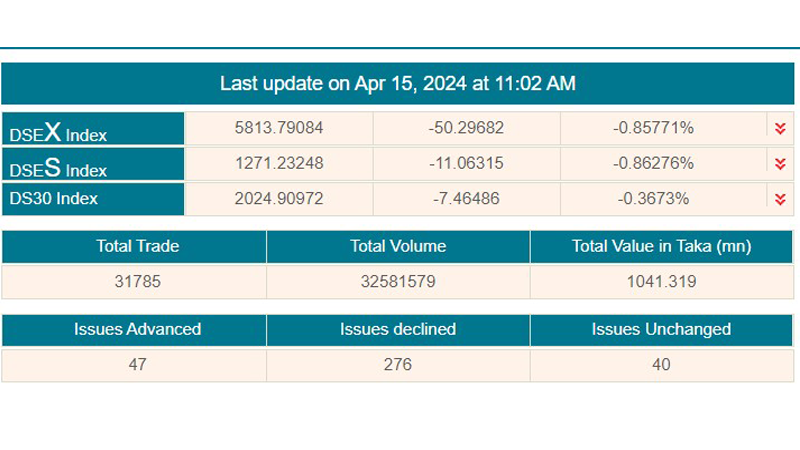Click the Issues Advanced header

coord(137,329)
